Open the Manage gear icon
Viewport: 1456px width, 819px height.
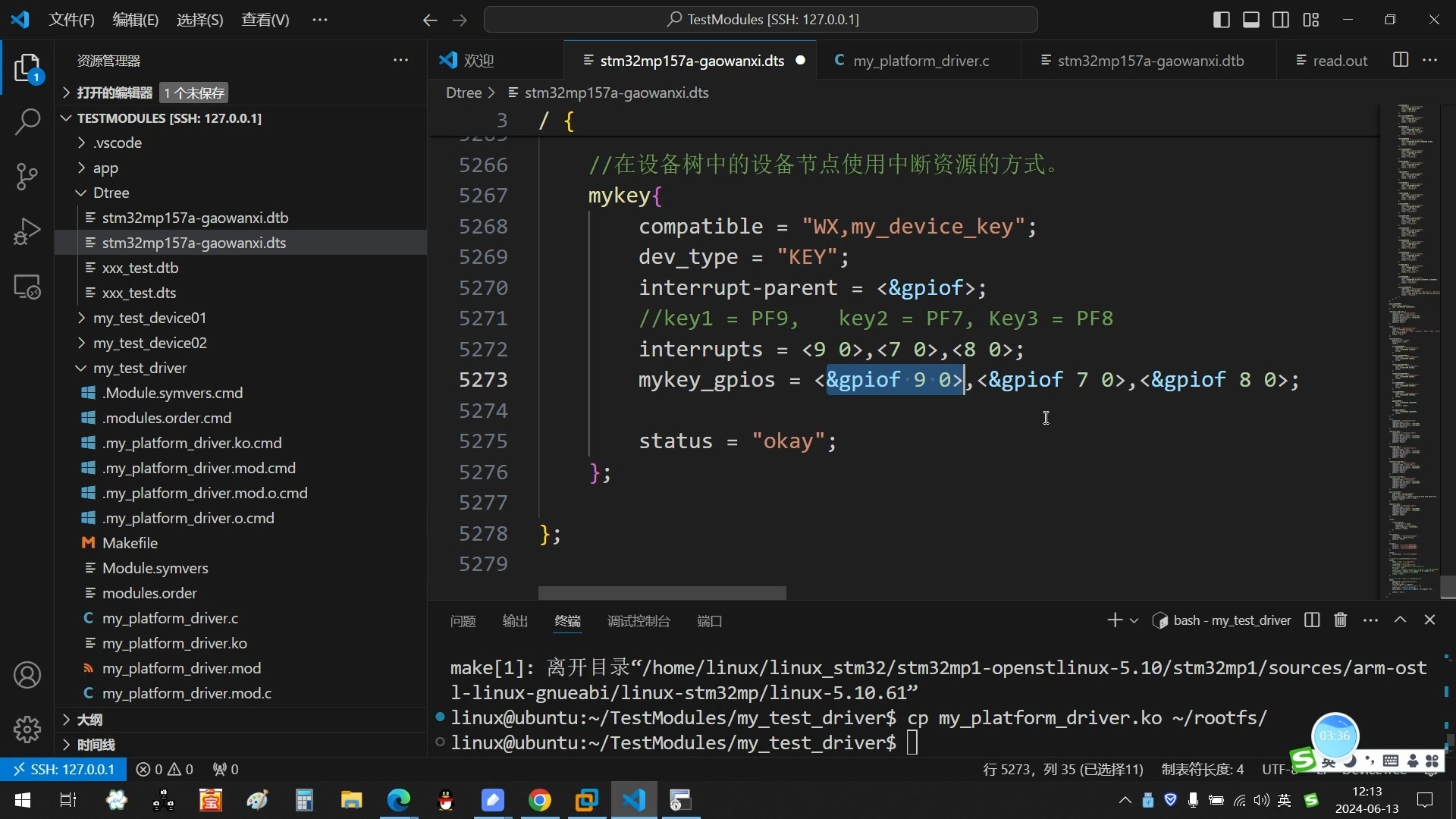pyautogui.click(x=27, y=730)
